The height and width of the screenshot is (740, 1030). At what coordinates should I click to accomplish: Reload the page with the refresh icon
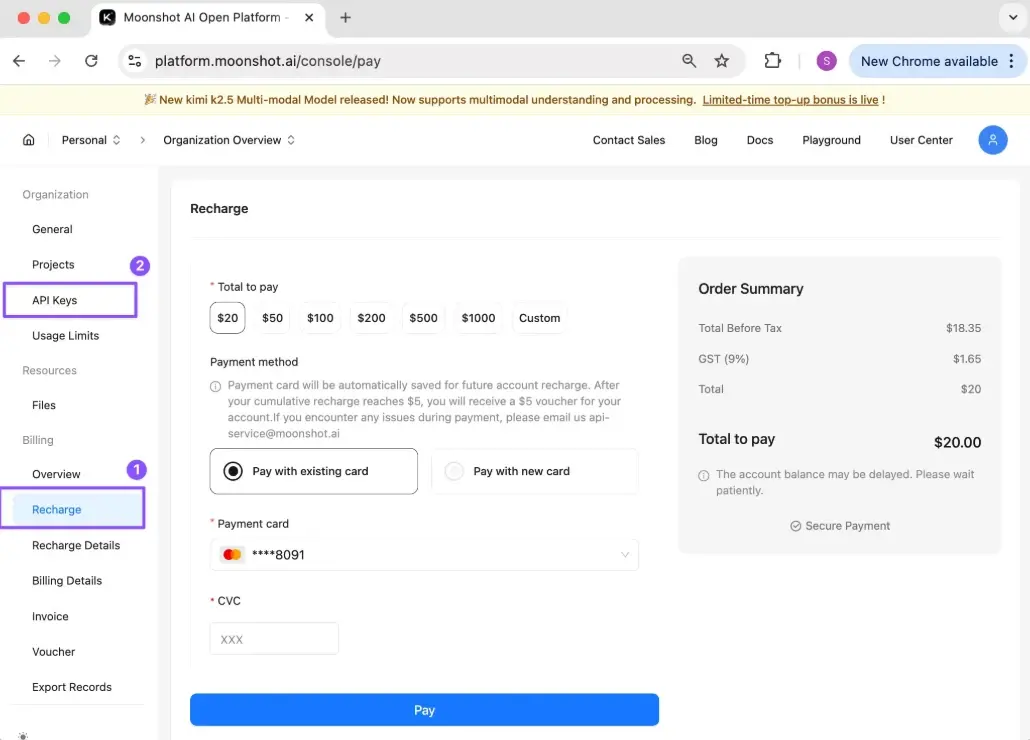pos(91,61)
